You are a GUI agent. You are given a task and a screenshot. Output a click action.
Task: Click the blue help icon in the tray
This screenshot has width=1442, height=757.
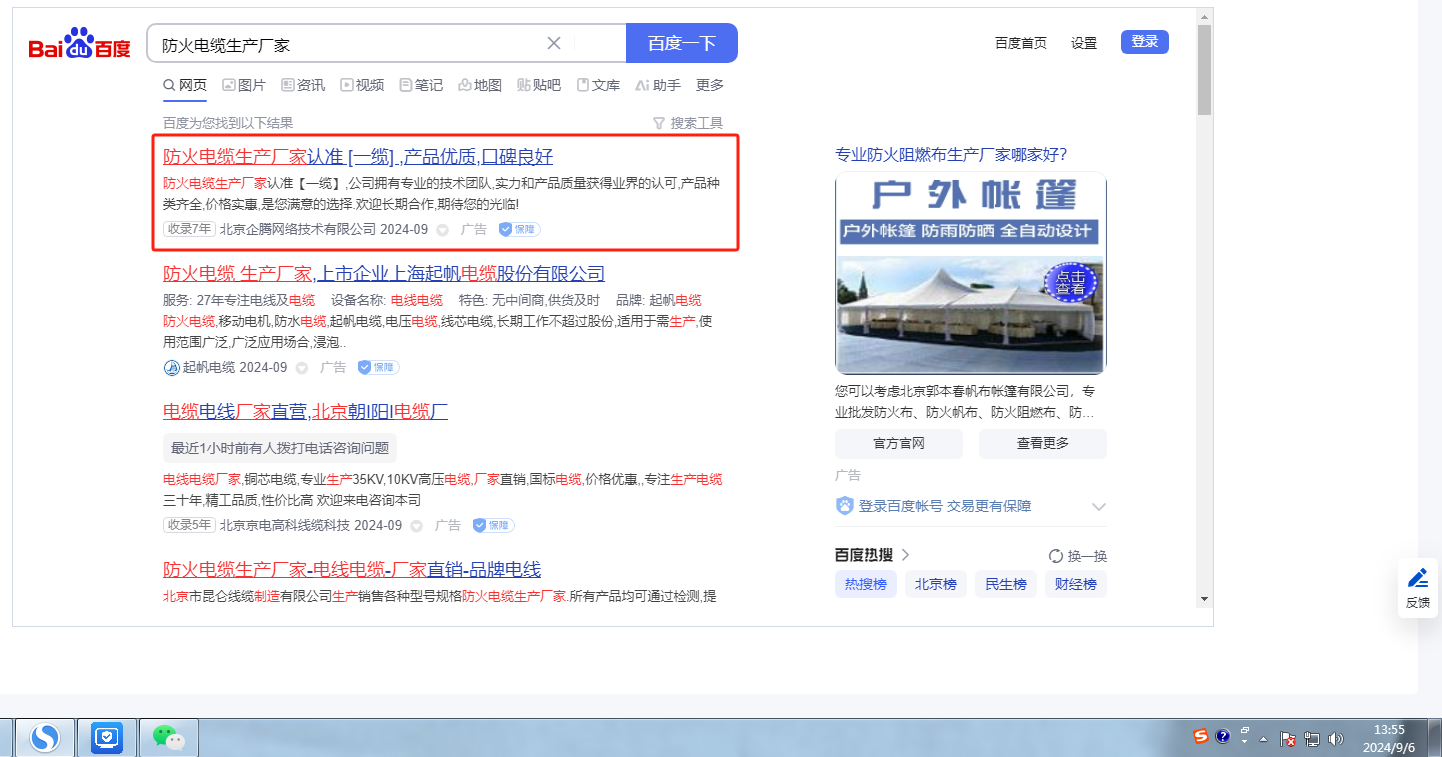click(1222, 737)
